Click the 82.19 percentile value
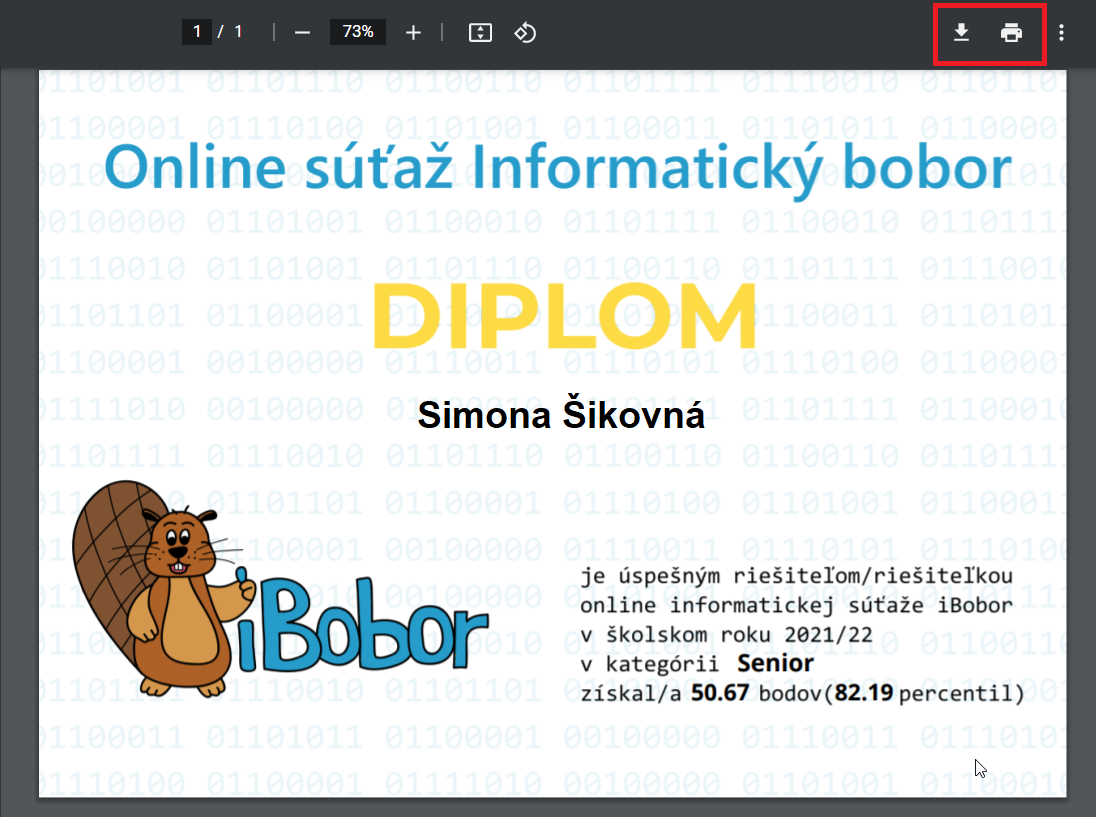 [x=864, y=692]
